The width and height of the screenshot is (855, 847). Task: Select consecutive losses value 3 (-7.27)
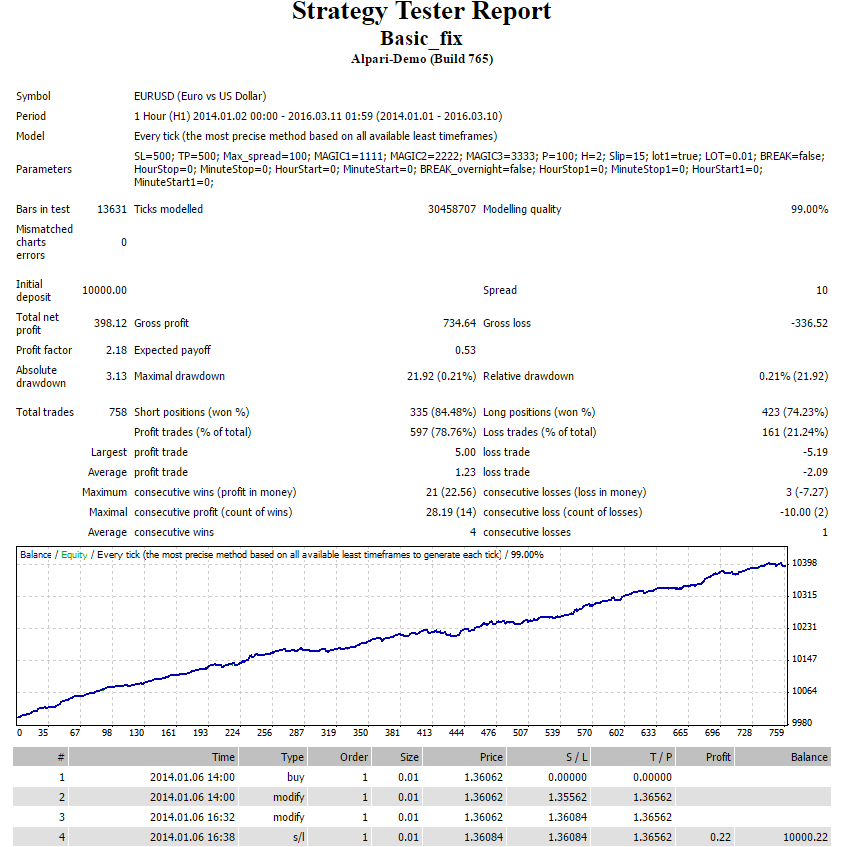tap(806, 492)
